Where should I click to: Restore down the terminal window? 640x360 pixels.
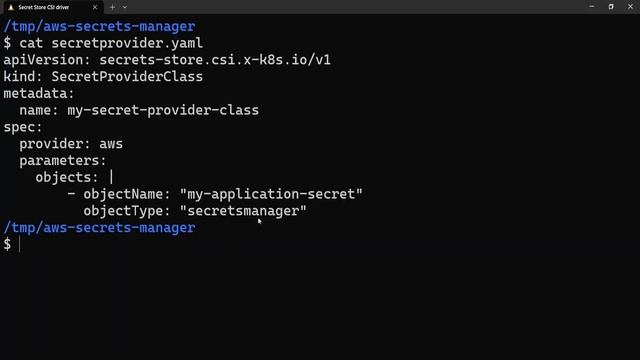(611, 7)
